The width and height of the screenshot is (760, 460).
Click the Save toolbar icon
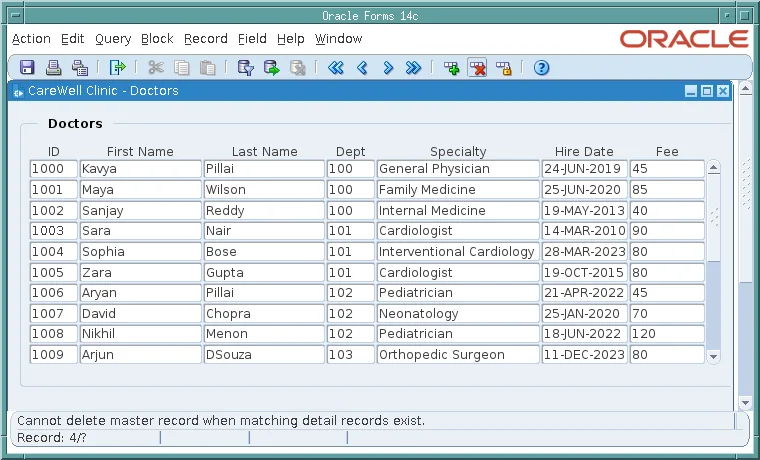[x=27, y=67]
